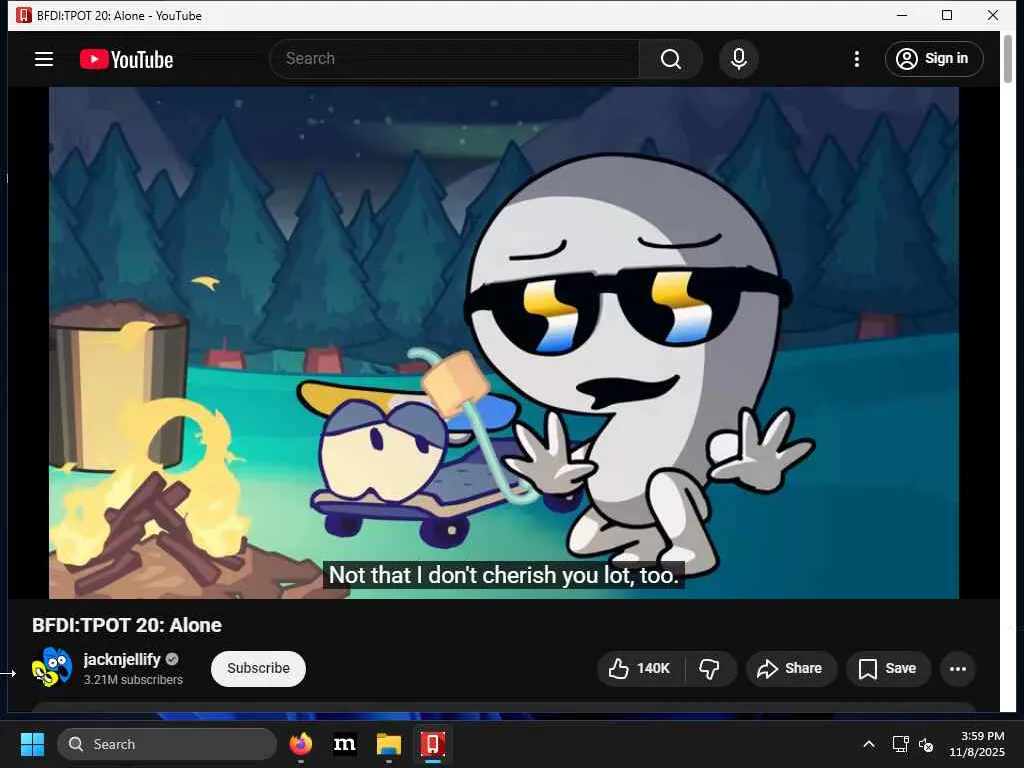The height and width of the screenshot is (768, 1024).
Task: Click the Windows taskbar Search box
Action: [167, 744]
